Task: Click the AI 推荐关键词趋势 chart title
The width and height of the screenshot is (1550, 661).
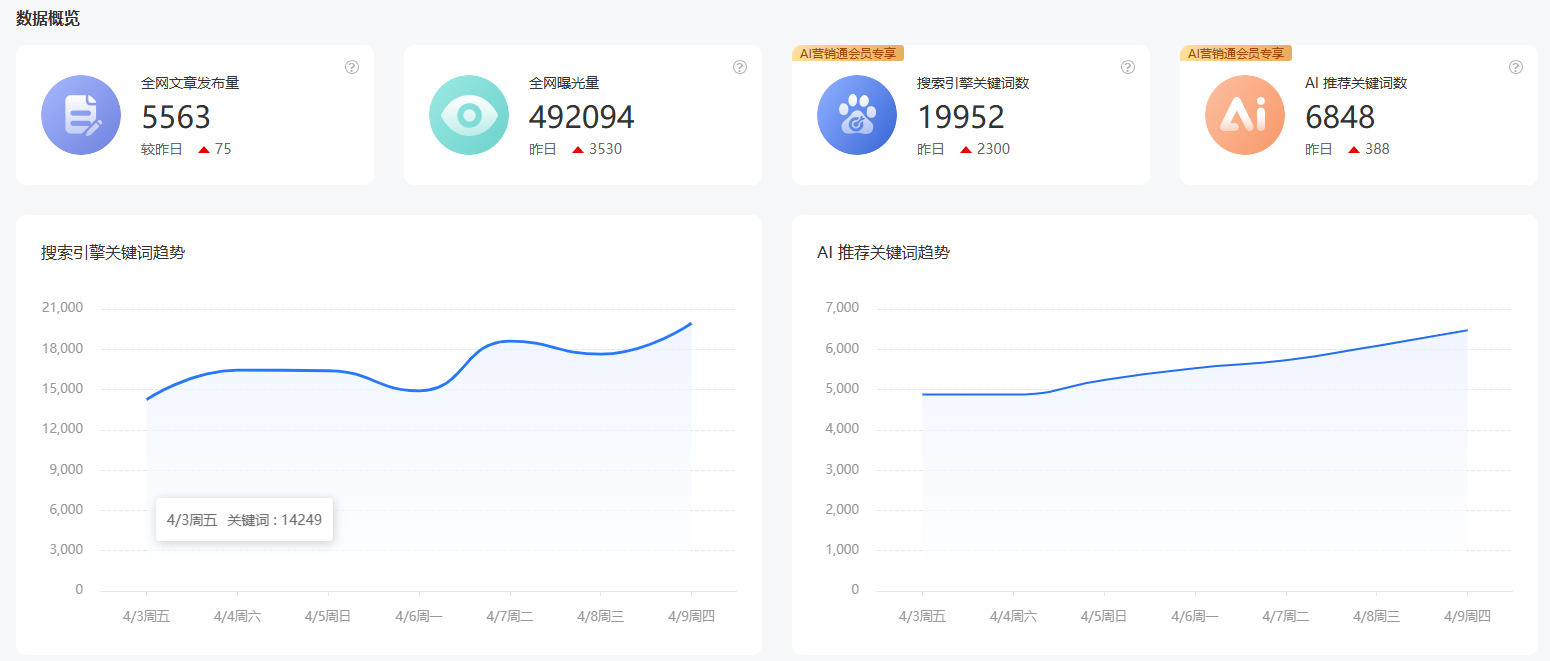Action: pyautogui.click(x=883, y=253)
